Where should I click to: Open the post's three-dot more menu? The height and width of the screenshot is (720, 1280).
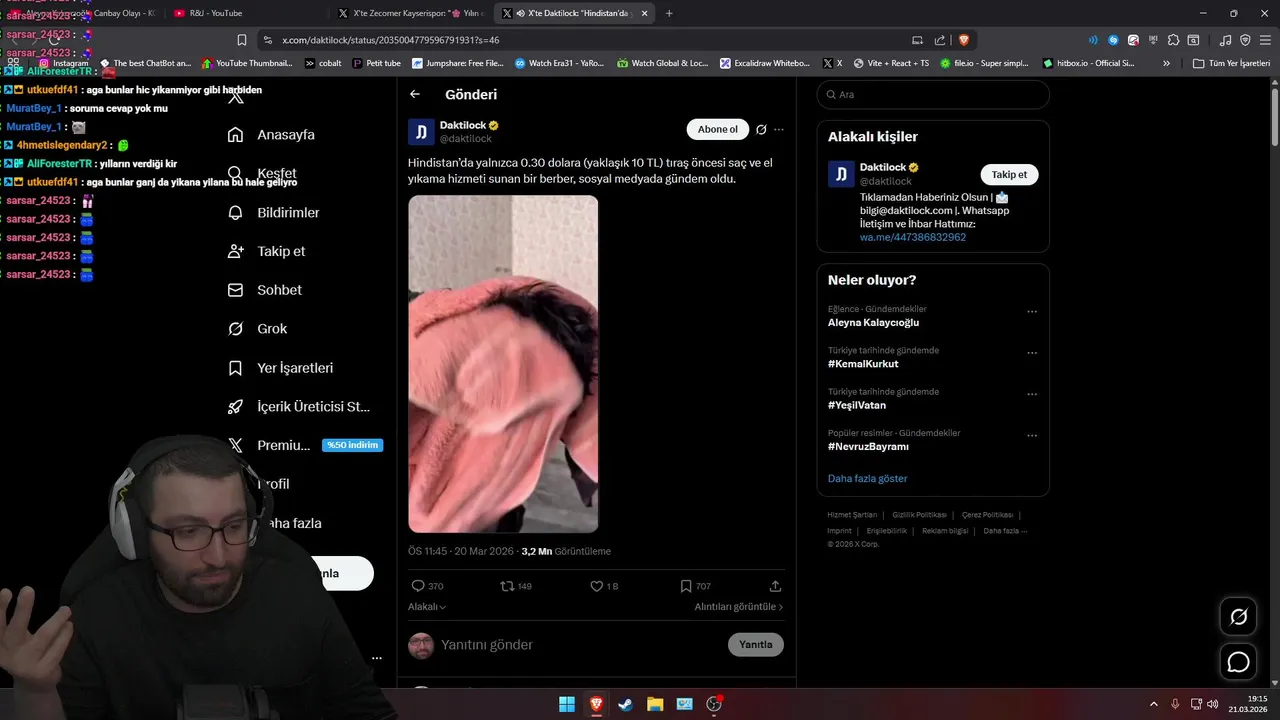pyautogui.click(x=779, y=130)
